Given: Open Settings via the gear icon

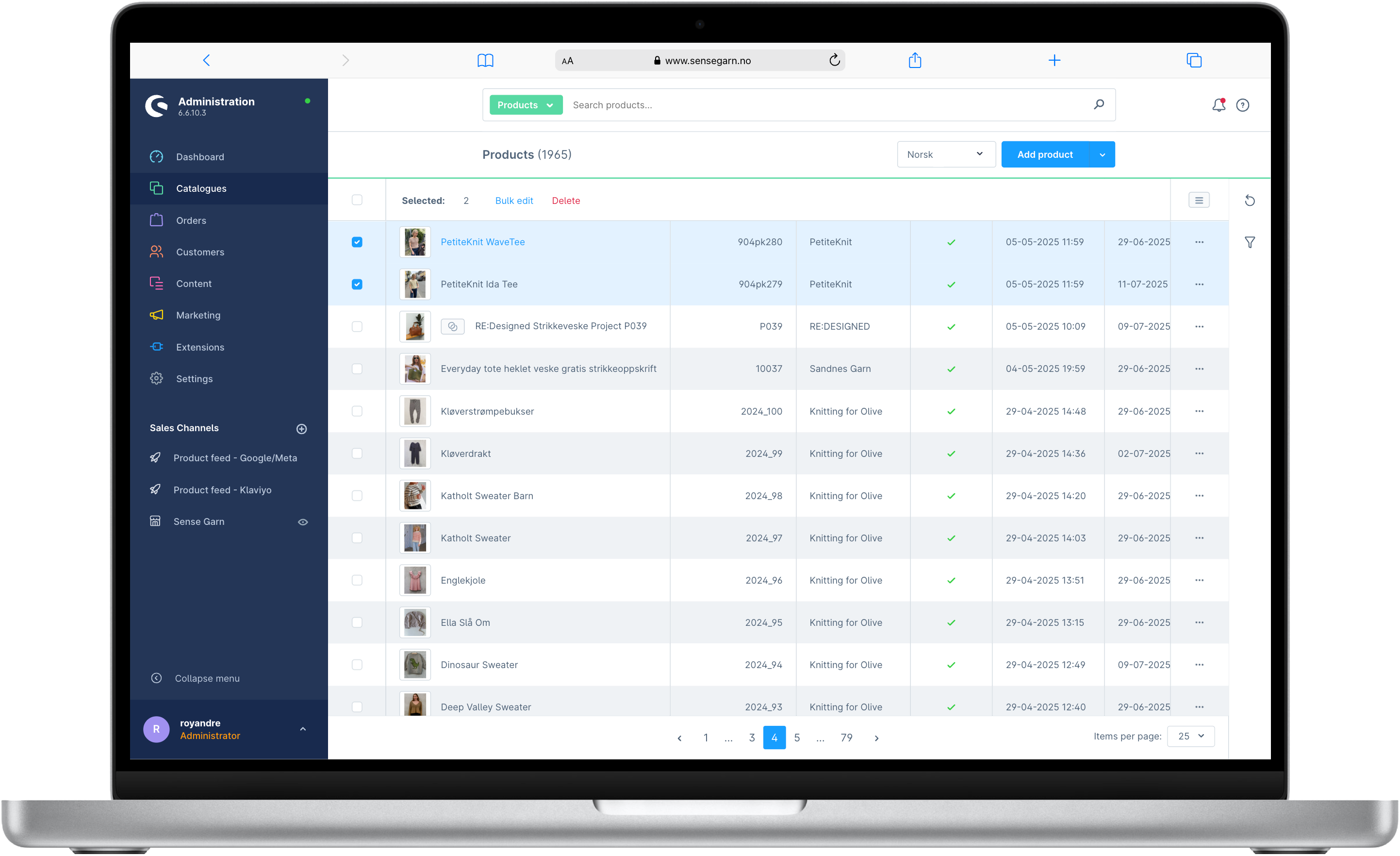Looking at the screenshot, I should tap(156, 378).
